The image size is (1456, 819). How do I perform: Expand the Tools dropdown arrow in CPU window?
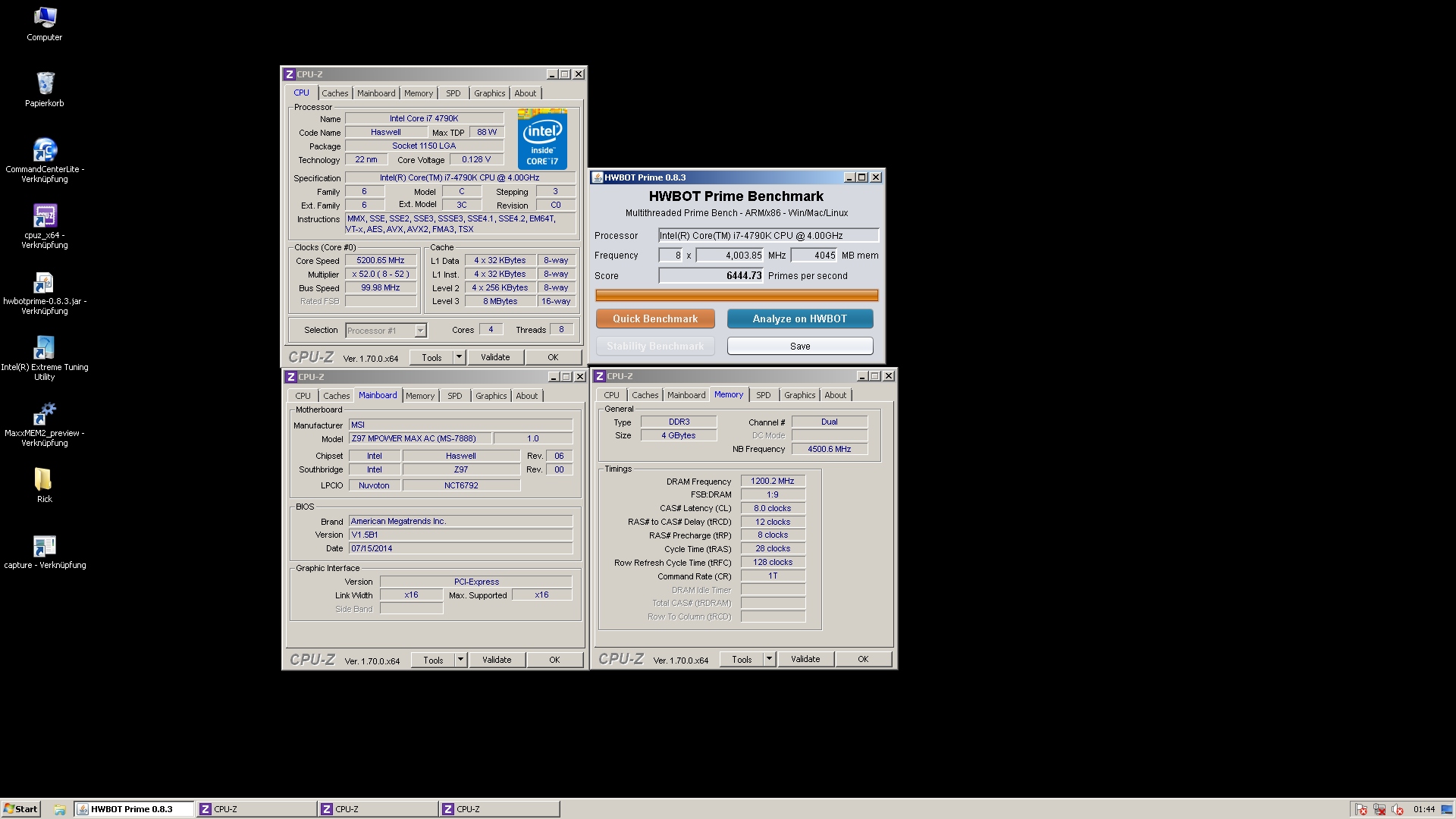click(x=459, y=357)
